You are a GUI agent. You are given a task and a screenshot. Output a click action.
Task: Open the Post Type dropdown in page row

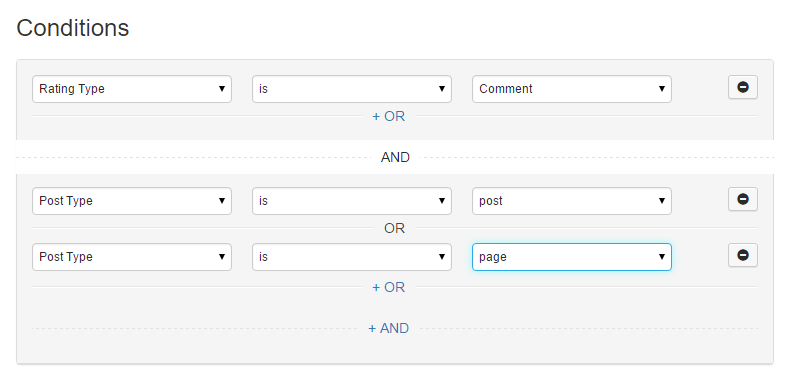pyautogui.click(x=132, y=257)
